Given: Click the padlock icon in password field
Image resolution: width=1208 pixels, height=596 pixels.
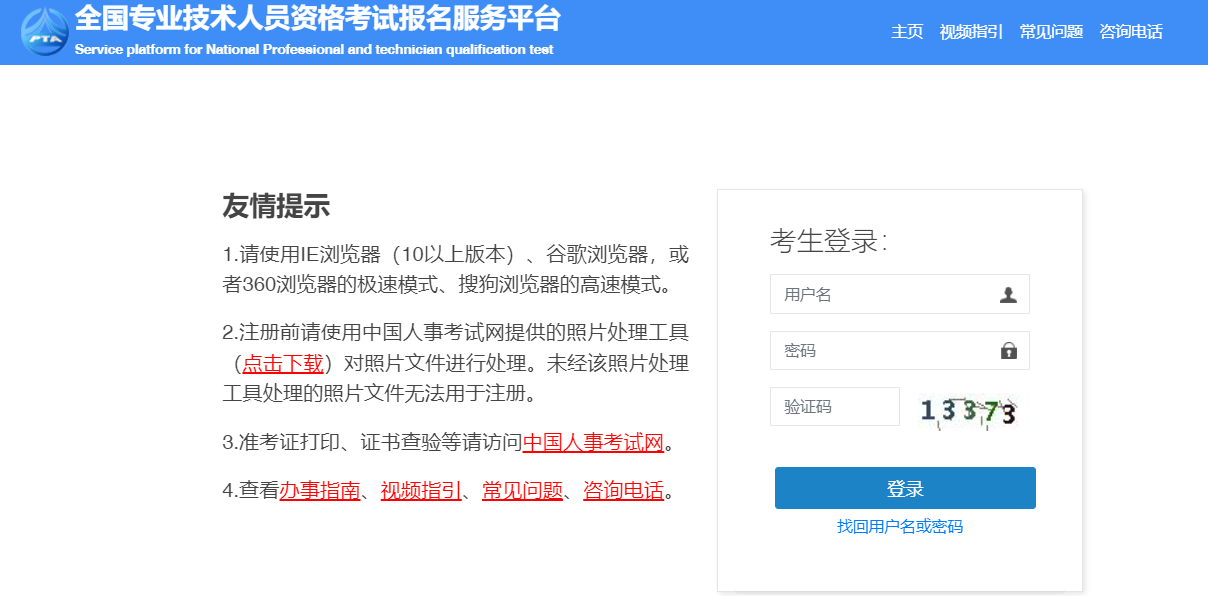Looking at the screenshot, I should click(x=1008, y=351).
